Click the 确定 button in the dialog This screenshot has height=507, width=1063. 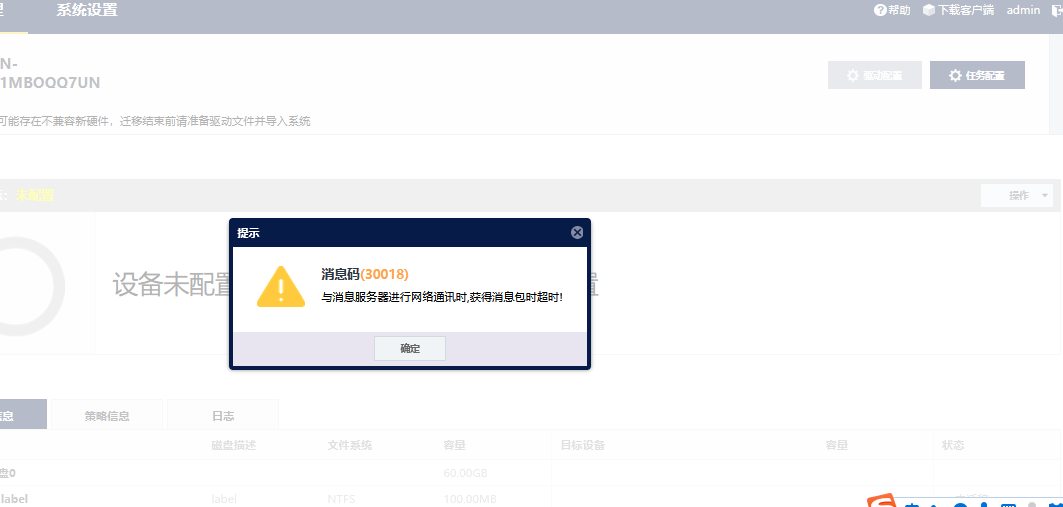(409, 348)
